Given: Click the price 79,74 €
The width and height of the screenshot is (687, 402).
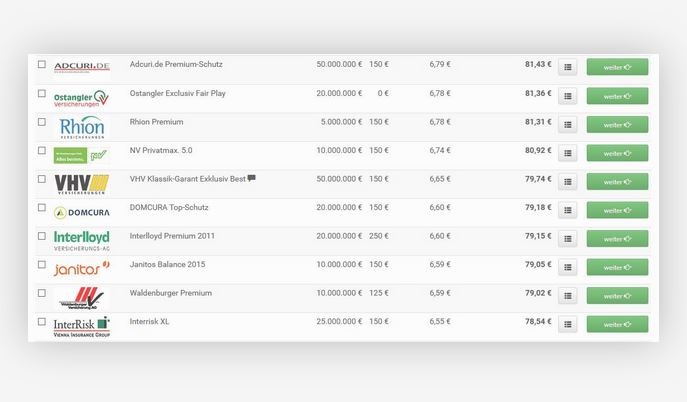Looking at the screenshot, I should (538, 179).
